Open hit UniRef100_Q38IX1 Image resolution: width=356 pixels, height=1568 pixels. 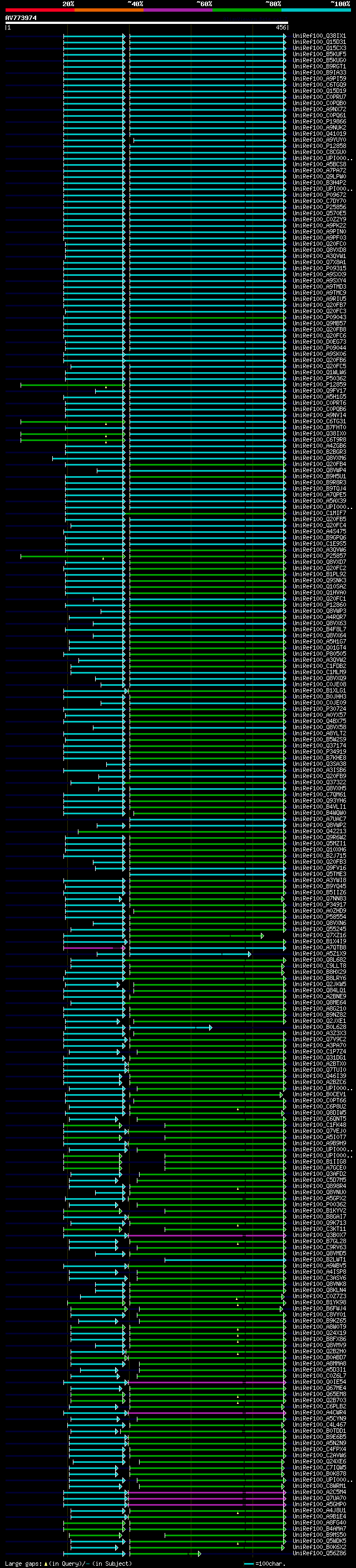(319, 36)
